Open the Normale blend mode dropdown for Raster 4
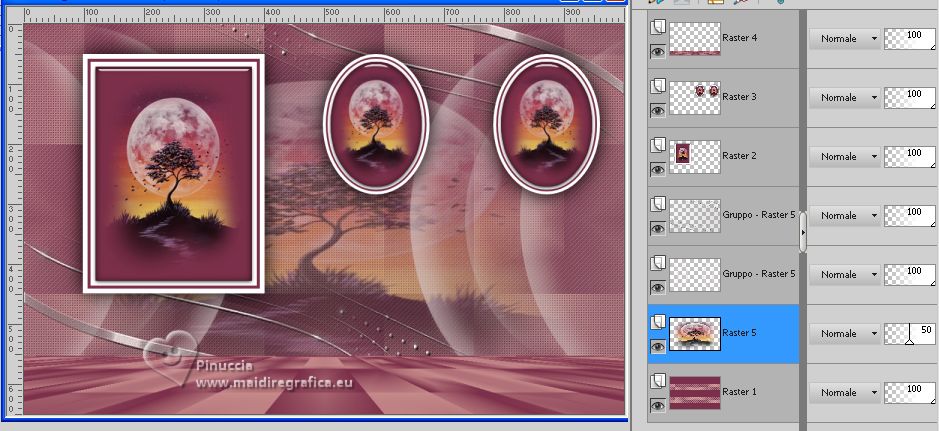This screenshot has height=431, width=939. (x=844, y=38)
